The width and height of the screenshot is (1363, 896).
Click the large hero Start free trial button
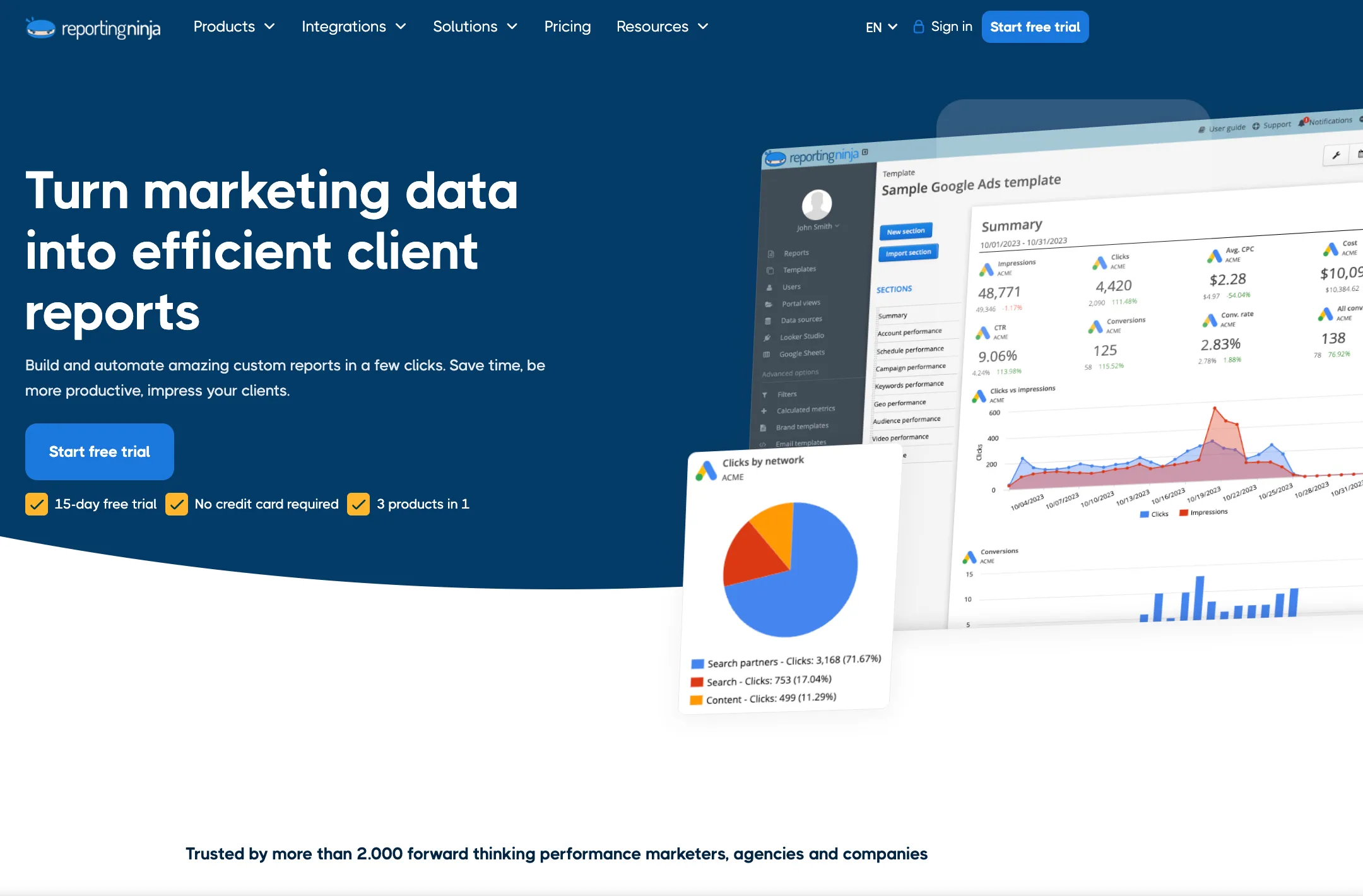click(100, 452)
